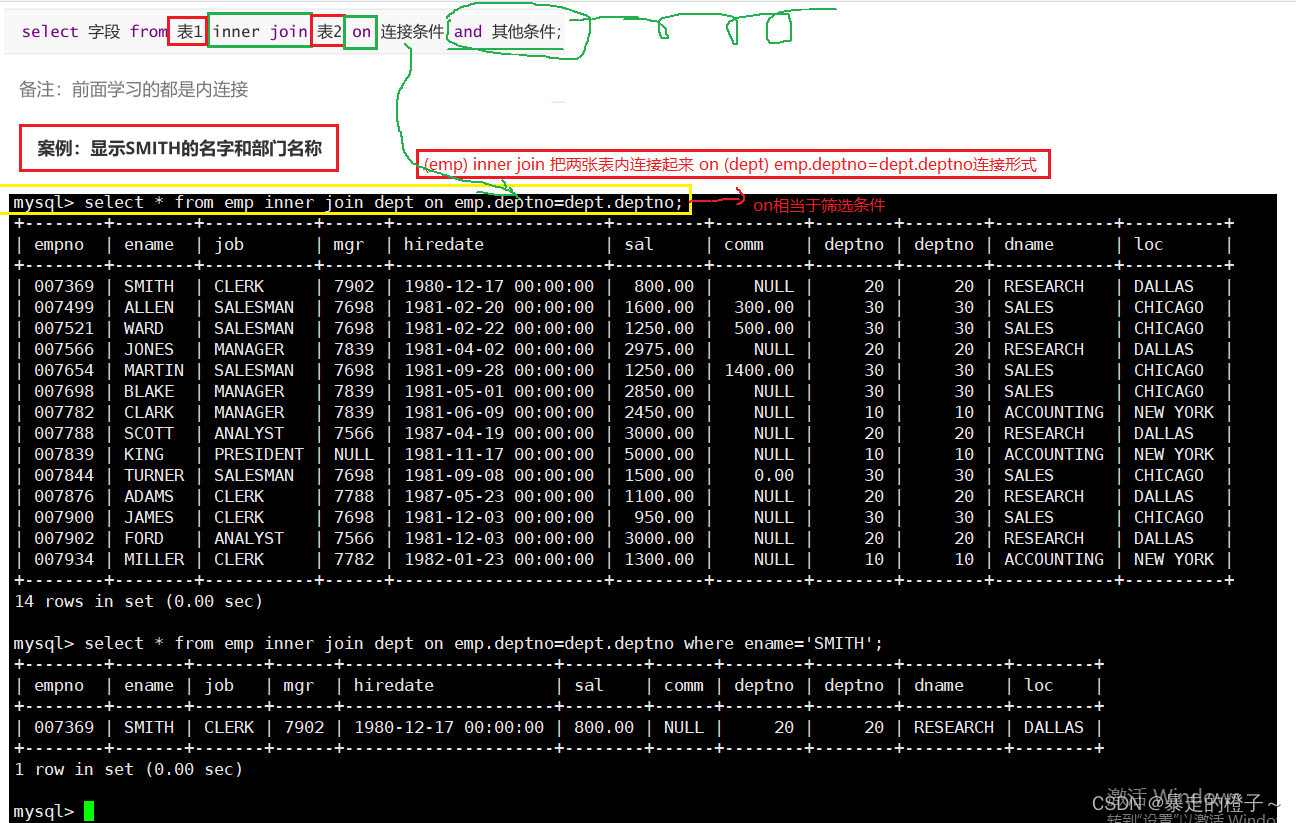Click comm value '1400.00'
Screen dimensions: 1296x823
pos(759,370)
